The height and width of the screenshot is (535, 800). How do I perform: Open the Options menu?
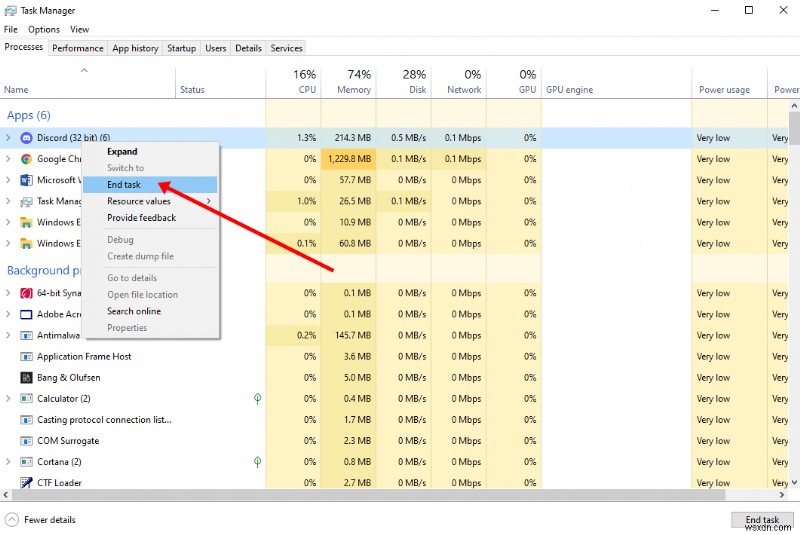(x=44, y=30)
